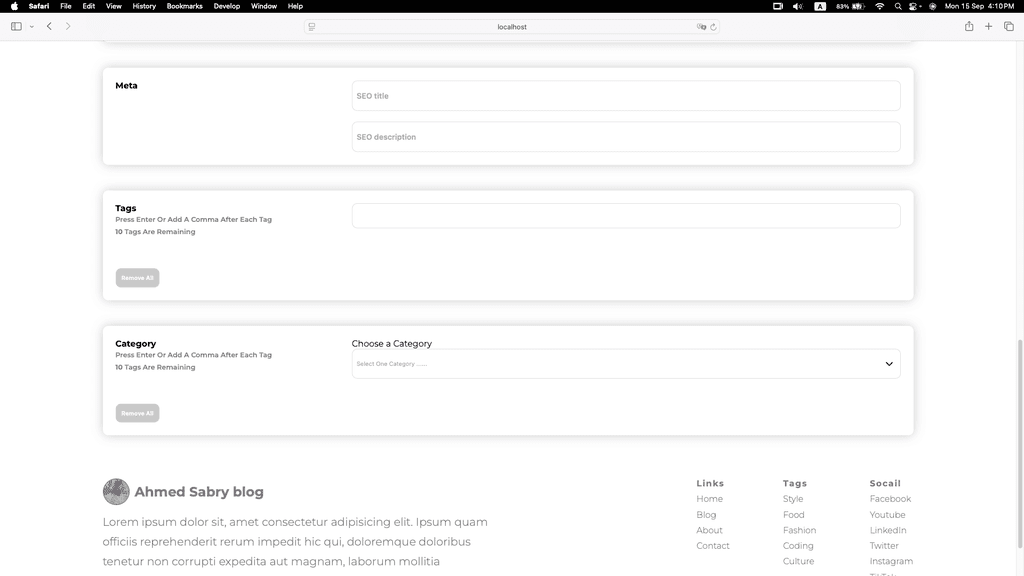The width and height of the screenshot is (1024, 576).
Task: Open the Style tag link
Action: 793,499
